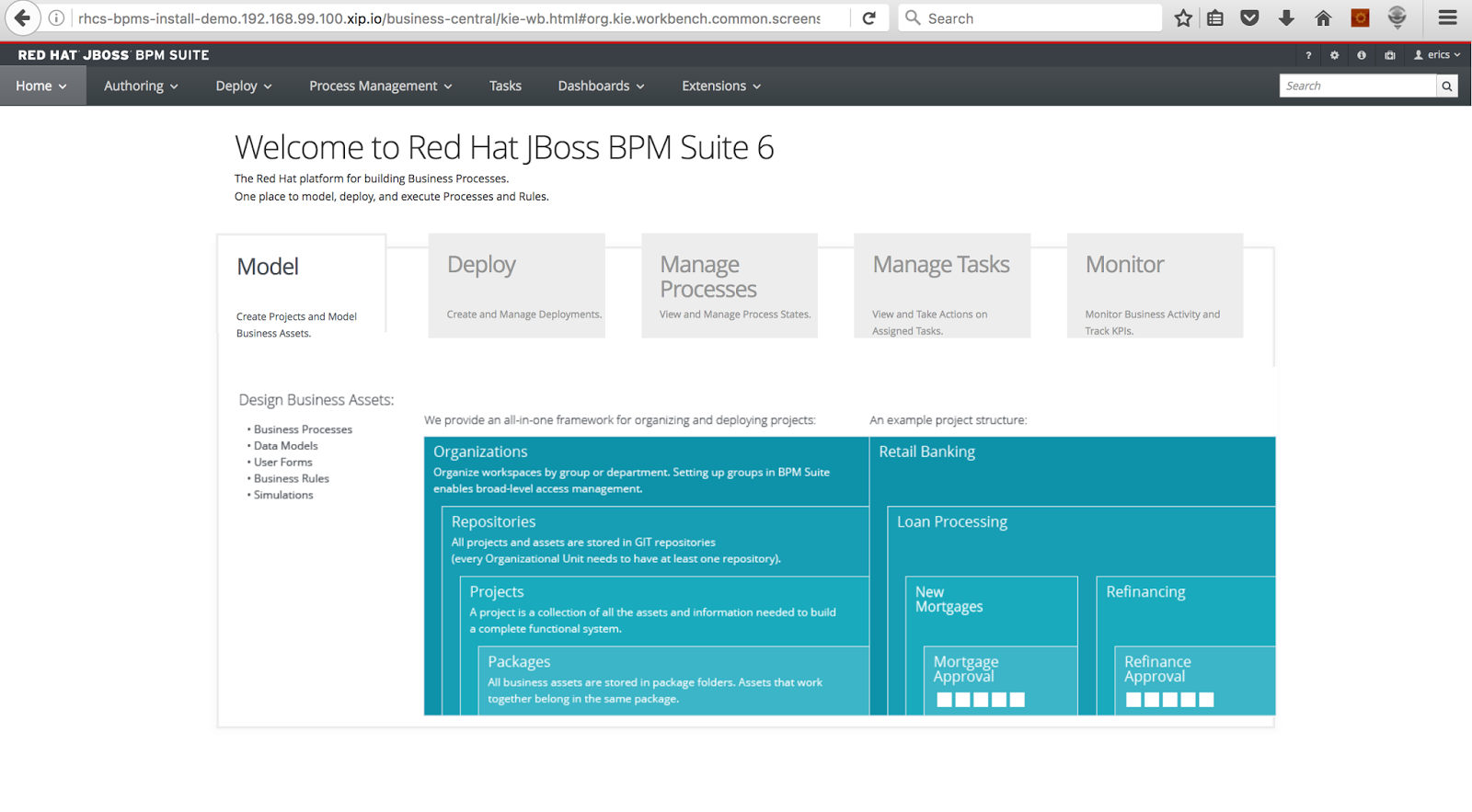Select the Deploy tab card
This screenshot has width=1472, height=812.
pyautogui.click(x=516, y=286)
